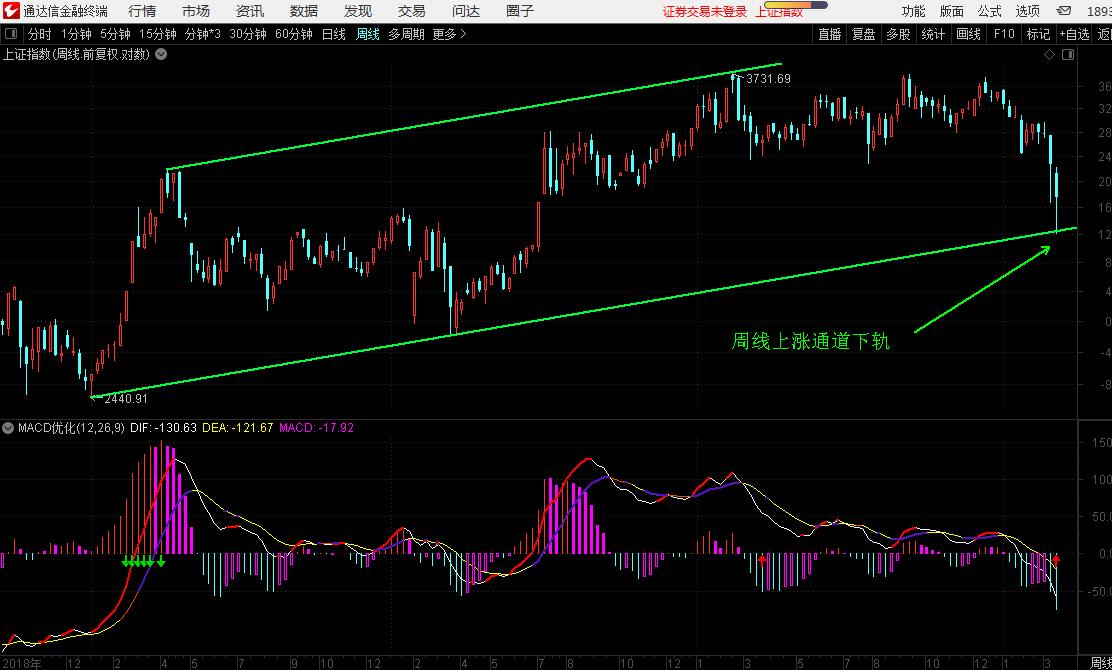Switch to 60分钟 period
The height and width of the screenshot is (670, 1112).
[x=294, y=34]
